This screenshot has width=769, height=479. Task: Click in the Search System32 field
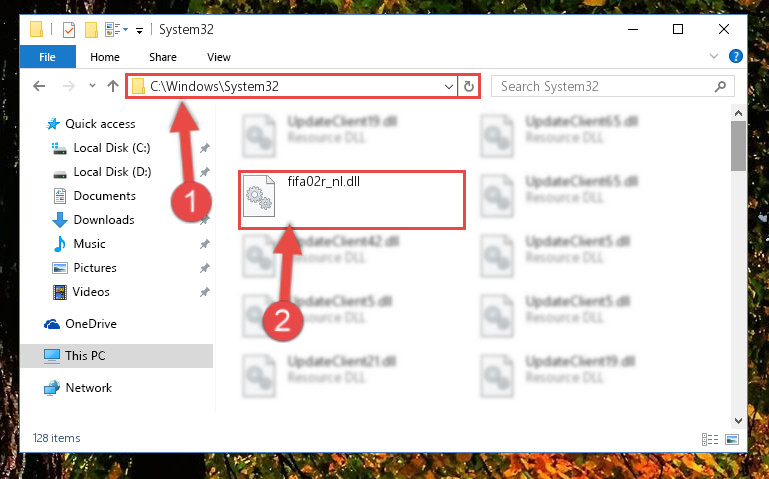click(603, 87)
